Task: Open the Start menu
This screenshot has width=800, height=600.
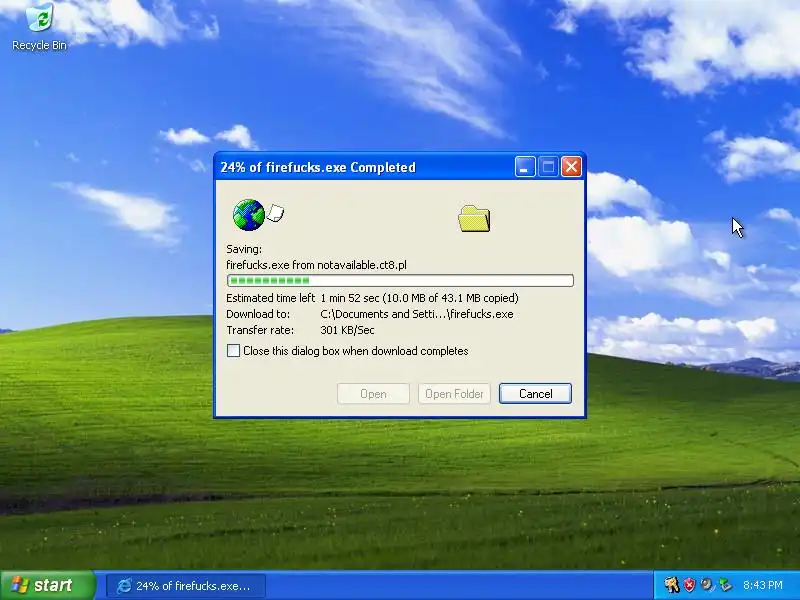Action: [47, 585]
